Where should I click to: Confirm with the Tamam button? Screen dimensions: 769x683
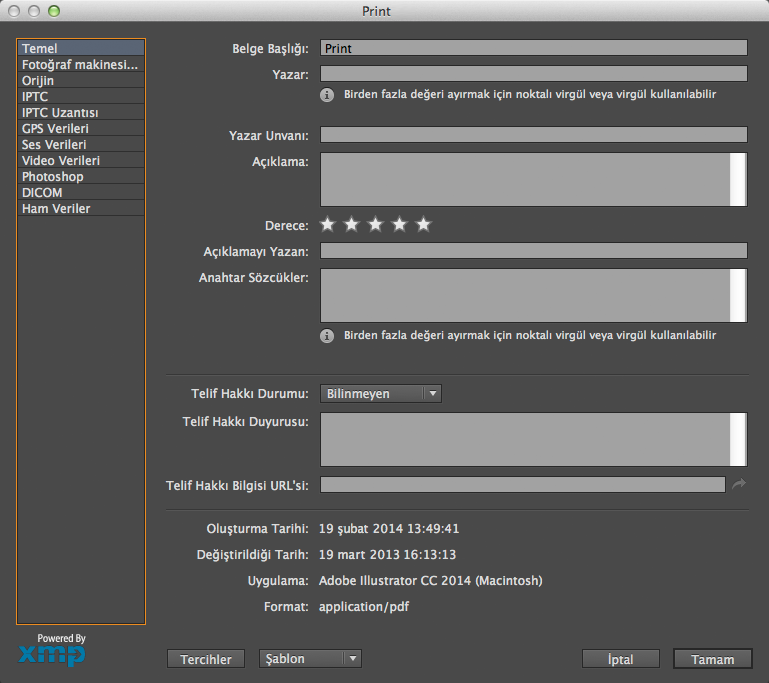coord(713,659)
